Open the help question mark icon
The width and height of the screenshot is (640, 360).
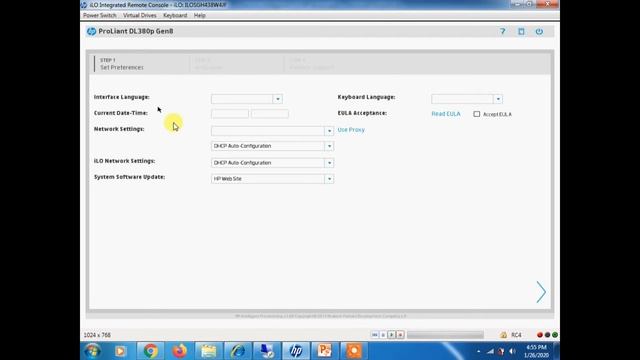click(x=502, y=31)
